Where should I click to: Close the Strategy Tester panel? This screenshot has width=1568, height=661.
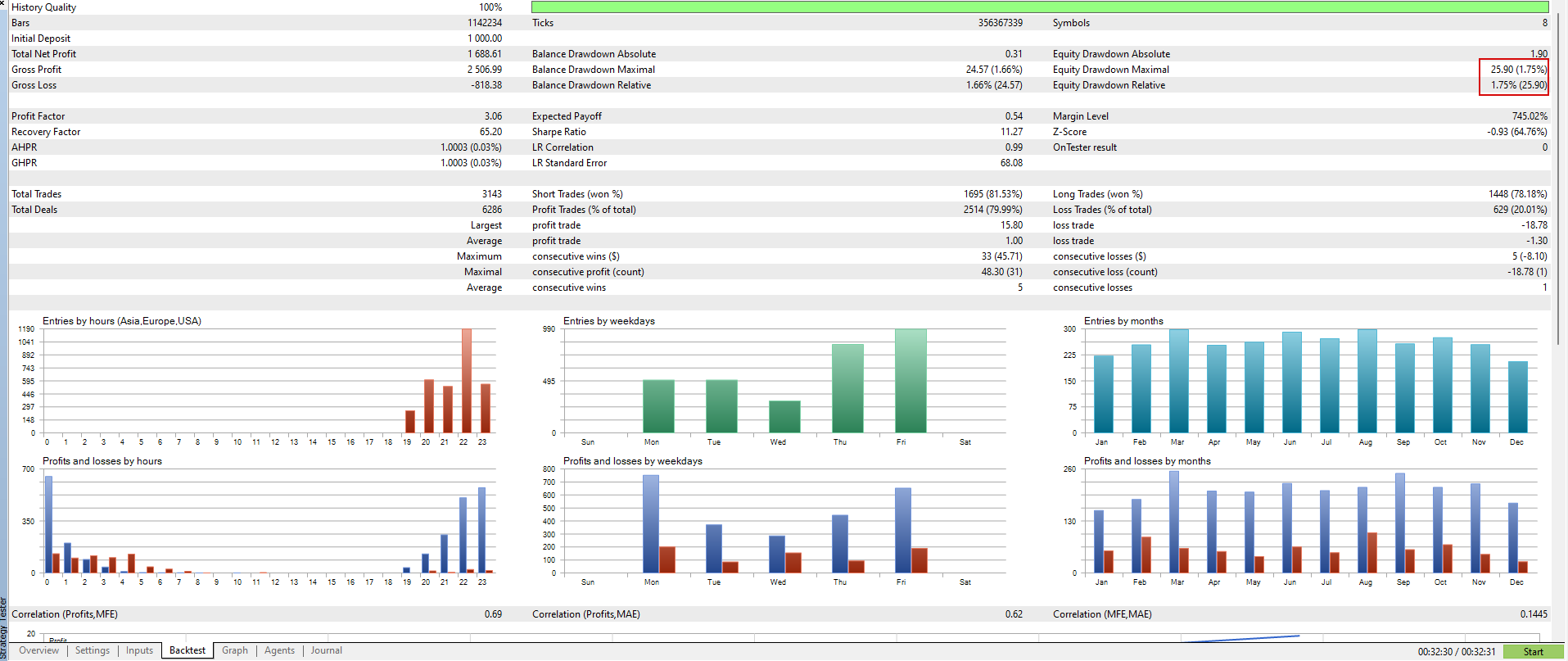pos(2,3)
